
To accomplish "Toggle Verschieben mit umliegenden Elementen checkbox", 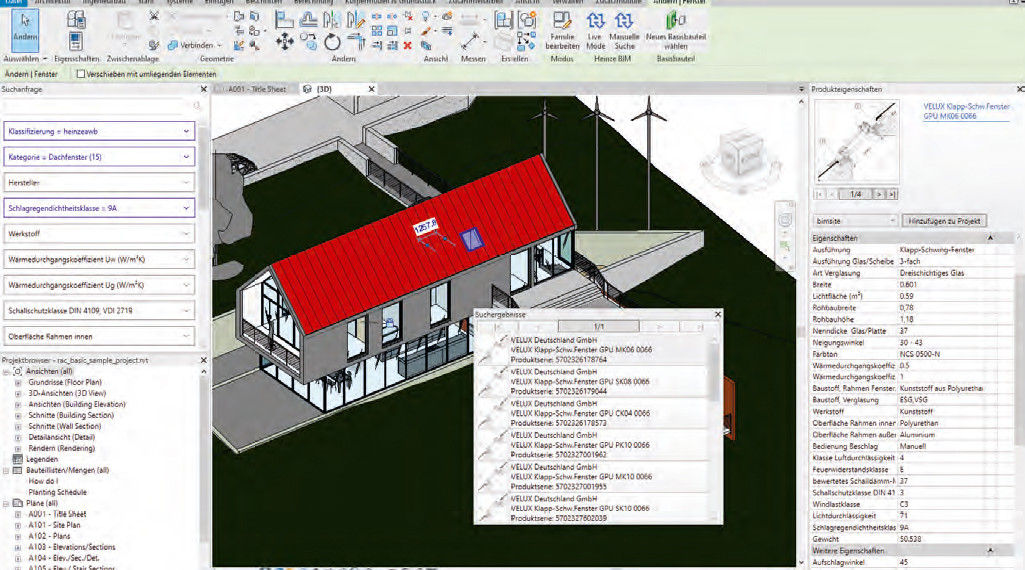I will pyautogui.click(x=80, y=74).
